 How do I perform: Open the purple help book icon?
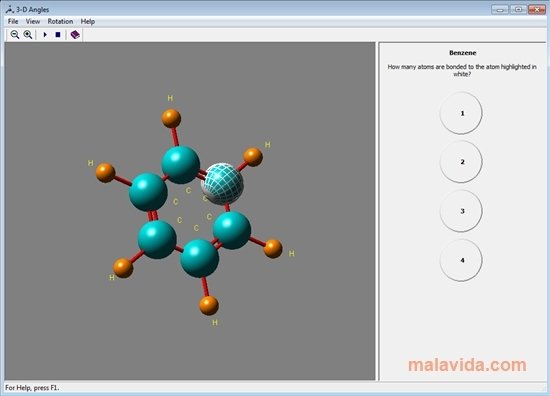pos(75,34)
